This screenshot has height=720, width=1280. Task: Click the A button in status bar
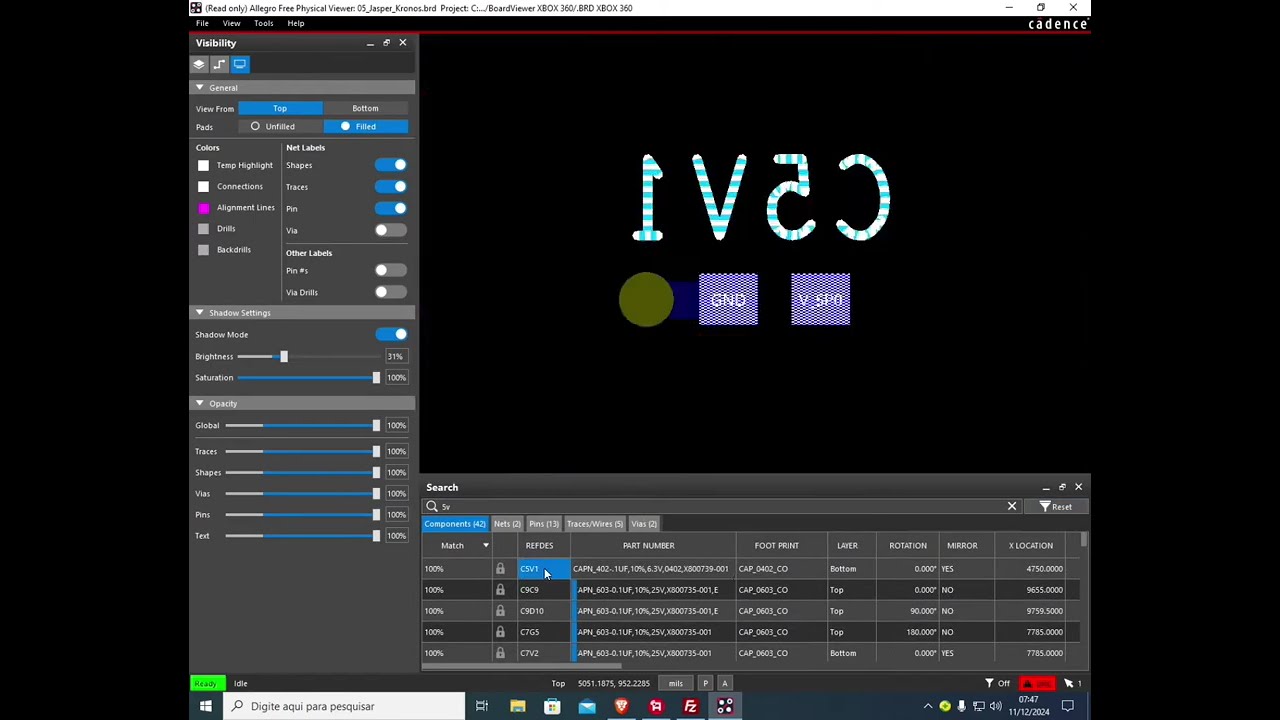point(725,683)
